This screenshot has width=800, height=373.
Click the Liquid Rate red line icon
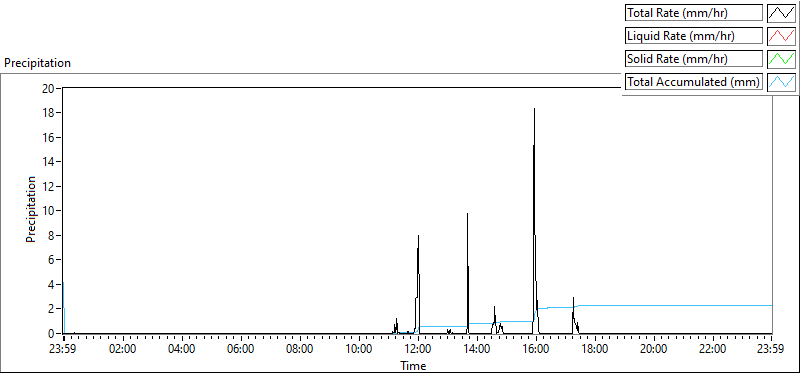point(782,36)
